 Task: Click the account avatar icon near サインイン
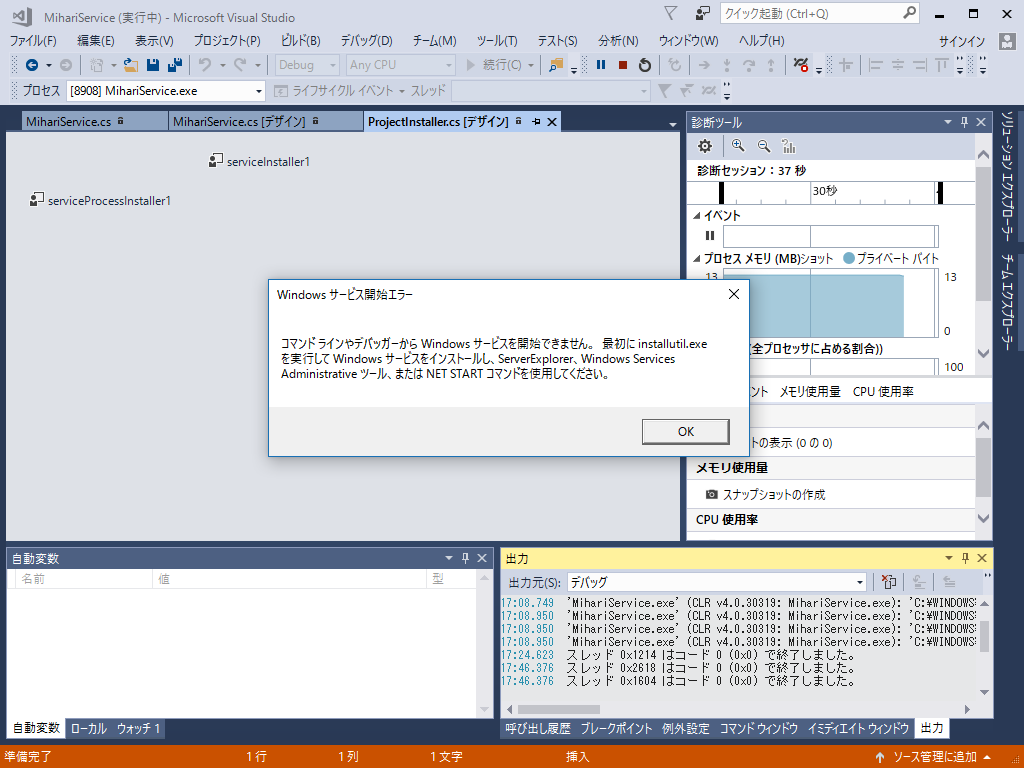pyautogui.click(x=1007, y=41)
